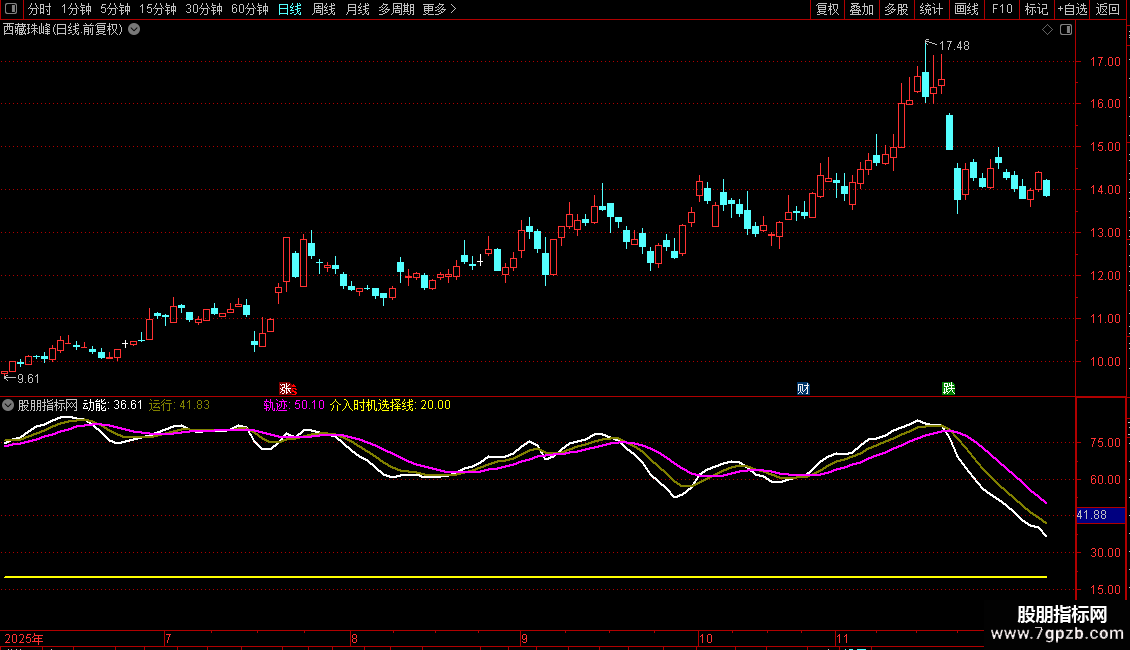Select the 60分钟 period tab

249,9
